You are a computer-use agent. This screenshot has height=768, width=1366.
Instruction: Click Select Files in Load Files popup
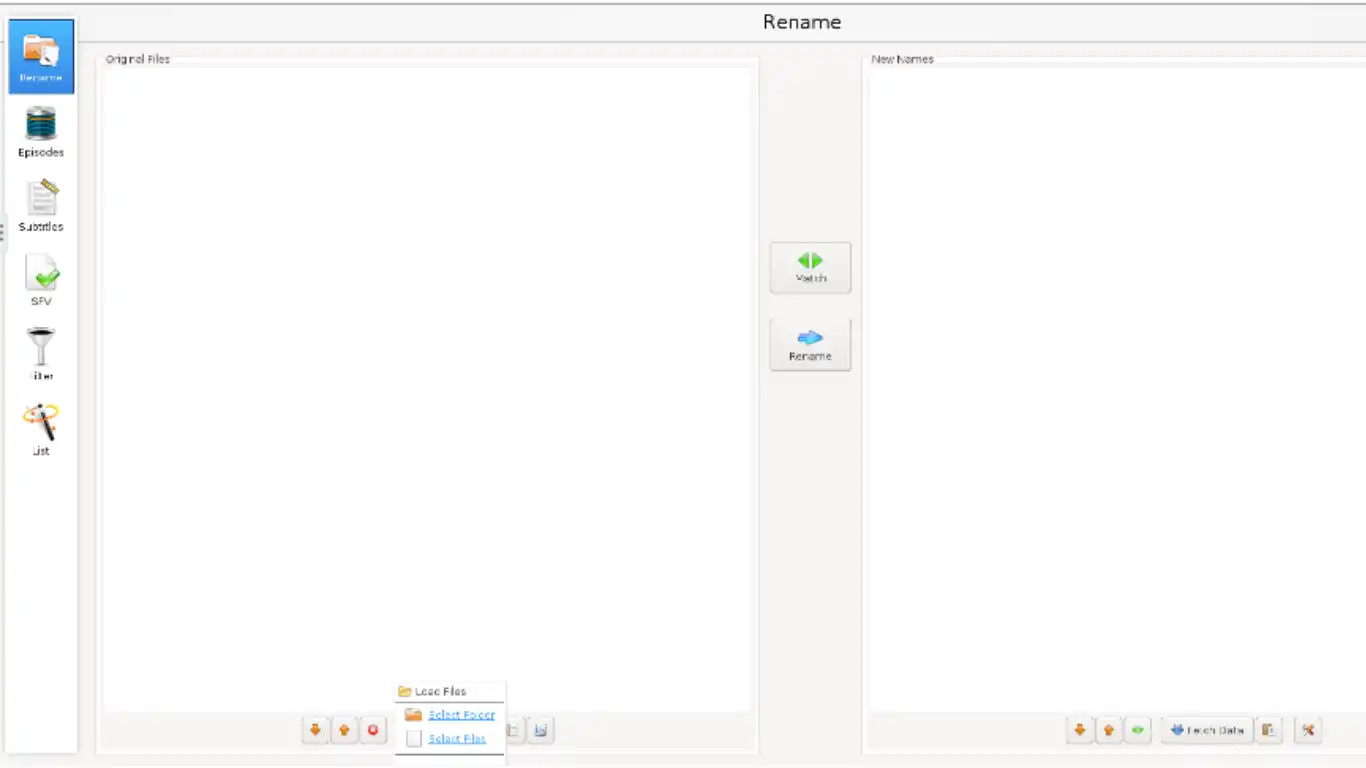point(457,739)
